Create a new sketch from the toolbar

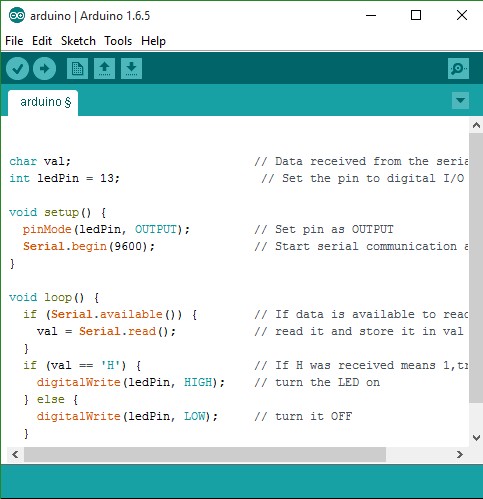click(x=77, y=69)
